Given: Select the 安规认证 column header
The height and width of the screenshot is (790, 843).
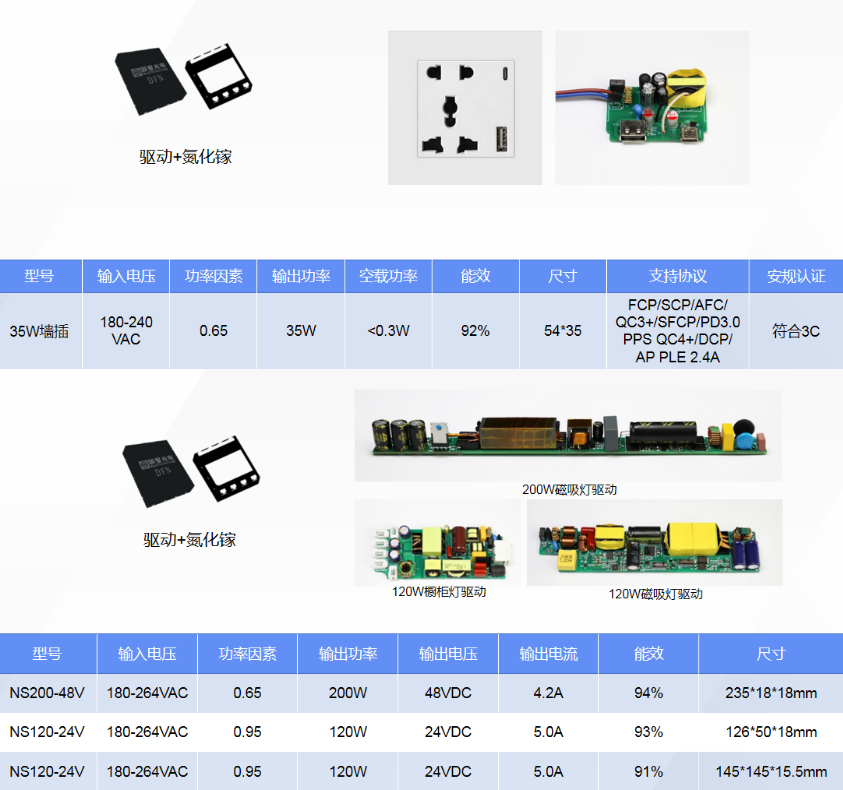Looking at the screenshot, I should pyautogui.click(x=796, y=276).
